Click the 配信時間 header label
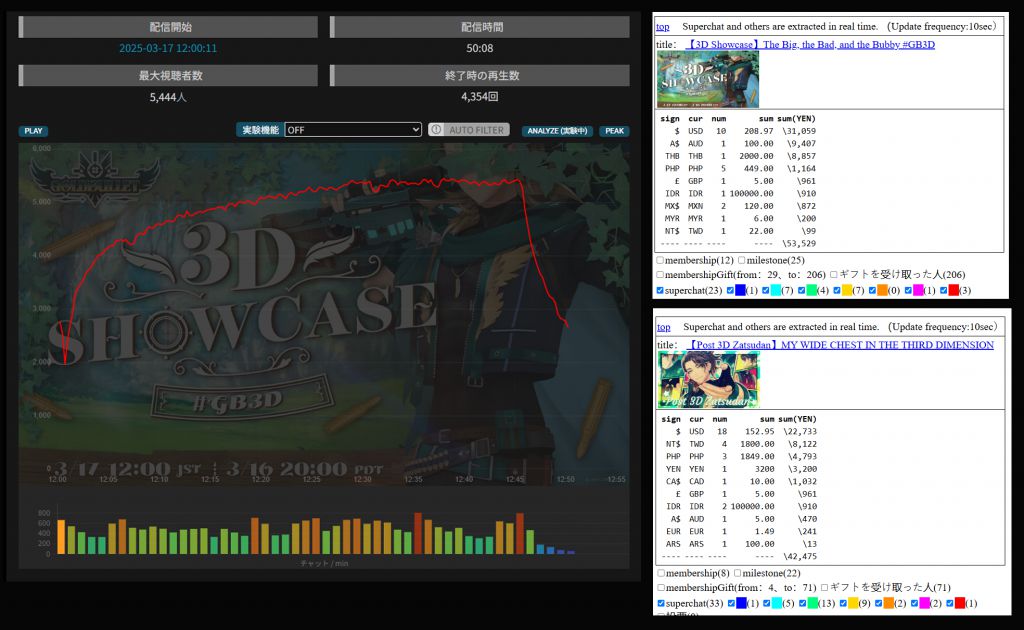 coord(482,27)
